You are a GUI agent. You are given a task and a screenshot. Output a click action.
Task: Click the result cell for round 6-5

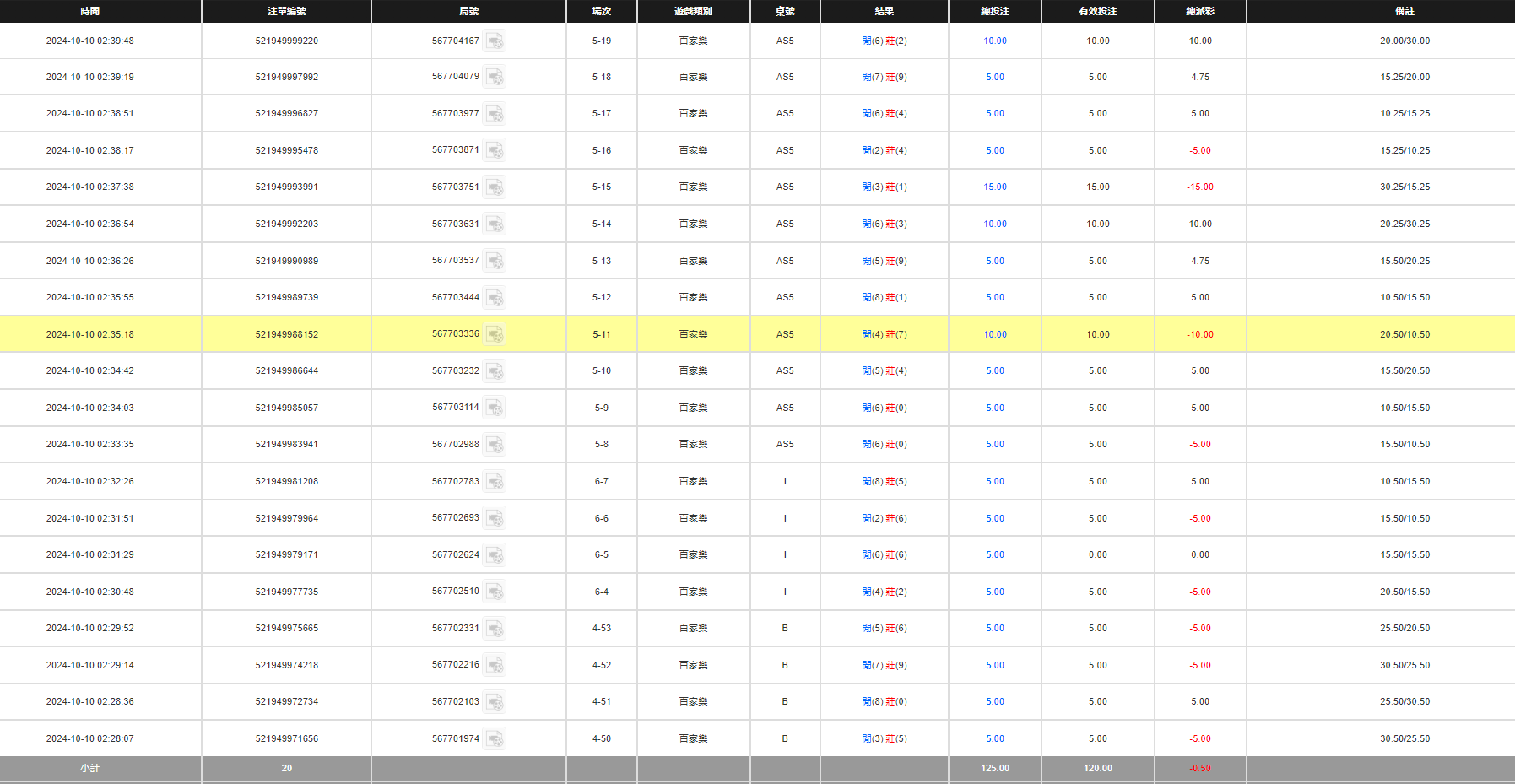[884, 555]
